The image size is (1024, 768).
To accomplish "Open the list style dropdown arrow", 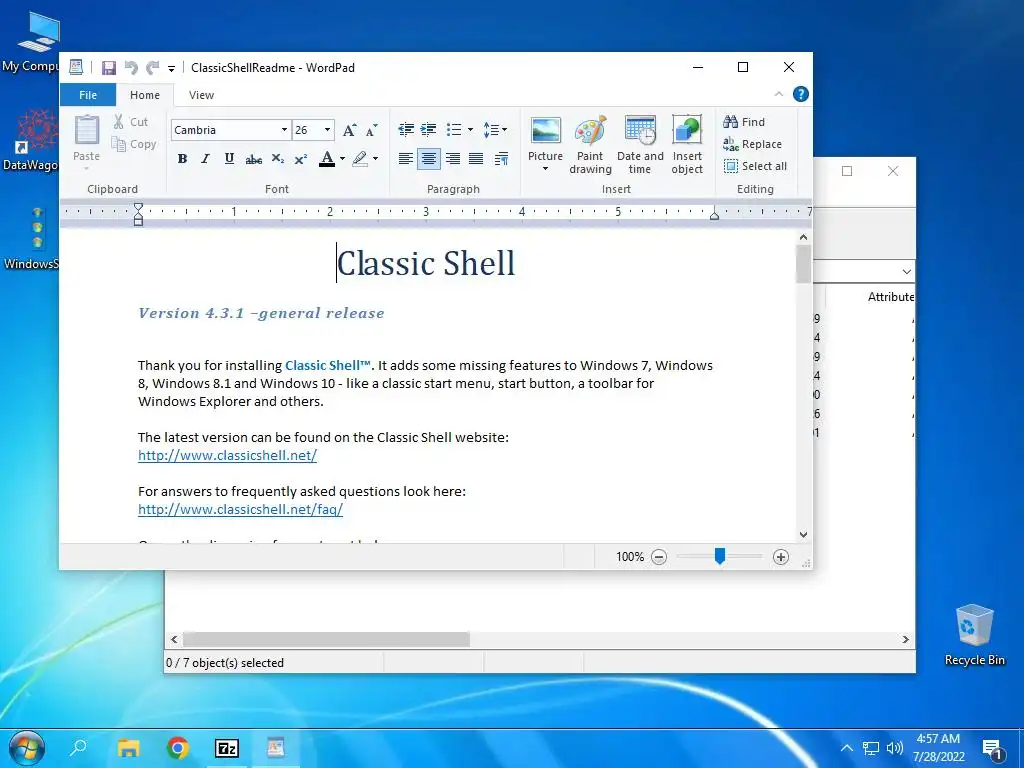I will [470, 129].
